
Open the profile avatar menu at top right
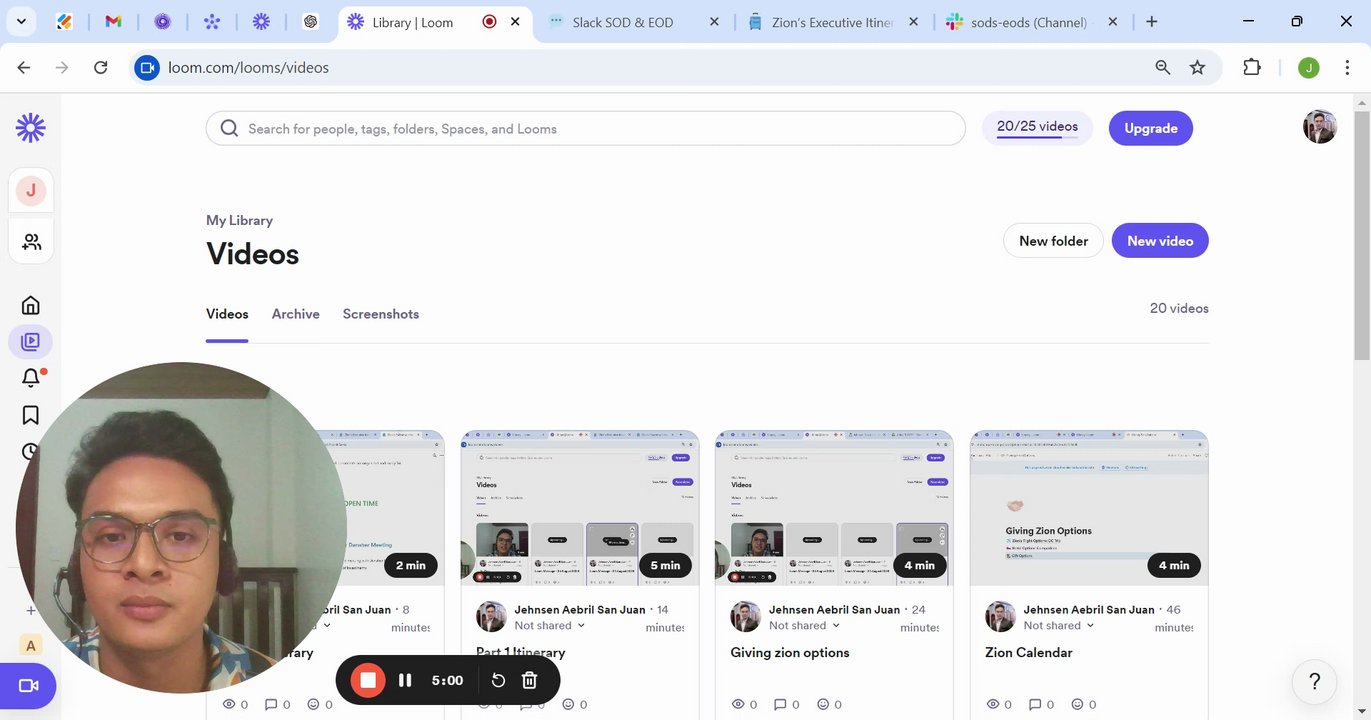click(1320, 127)
